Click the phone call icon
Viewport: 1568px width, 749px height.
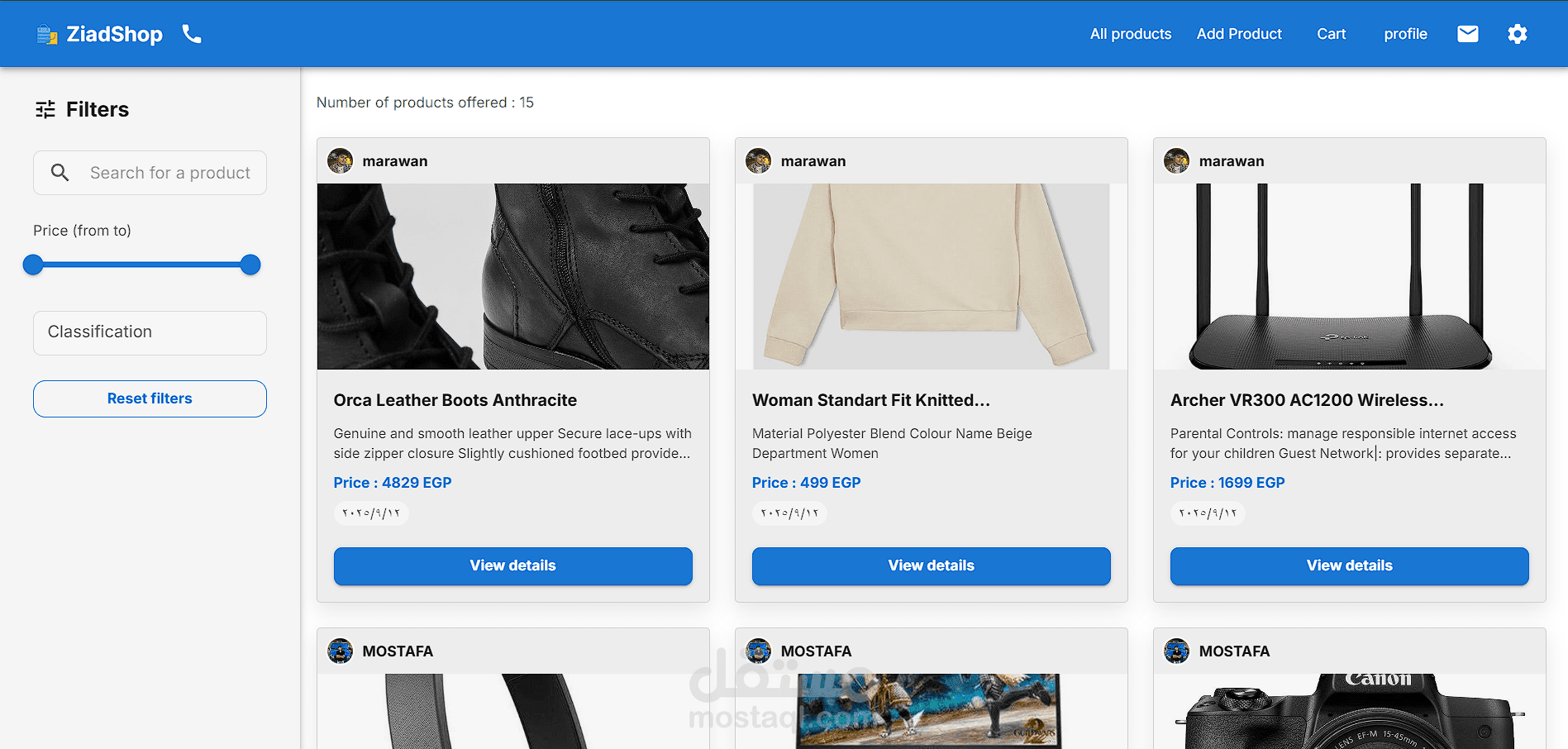(192, 34)
